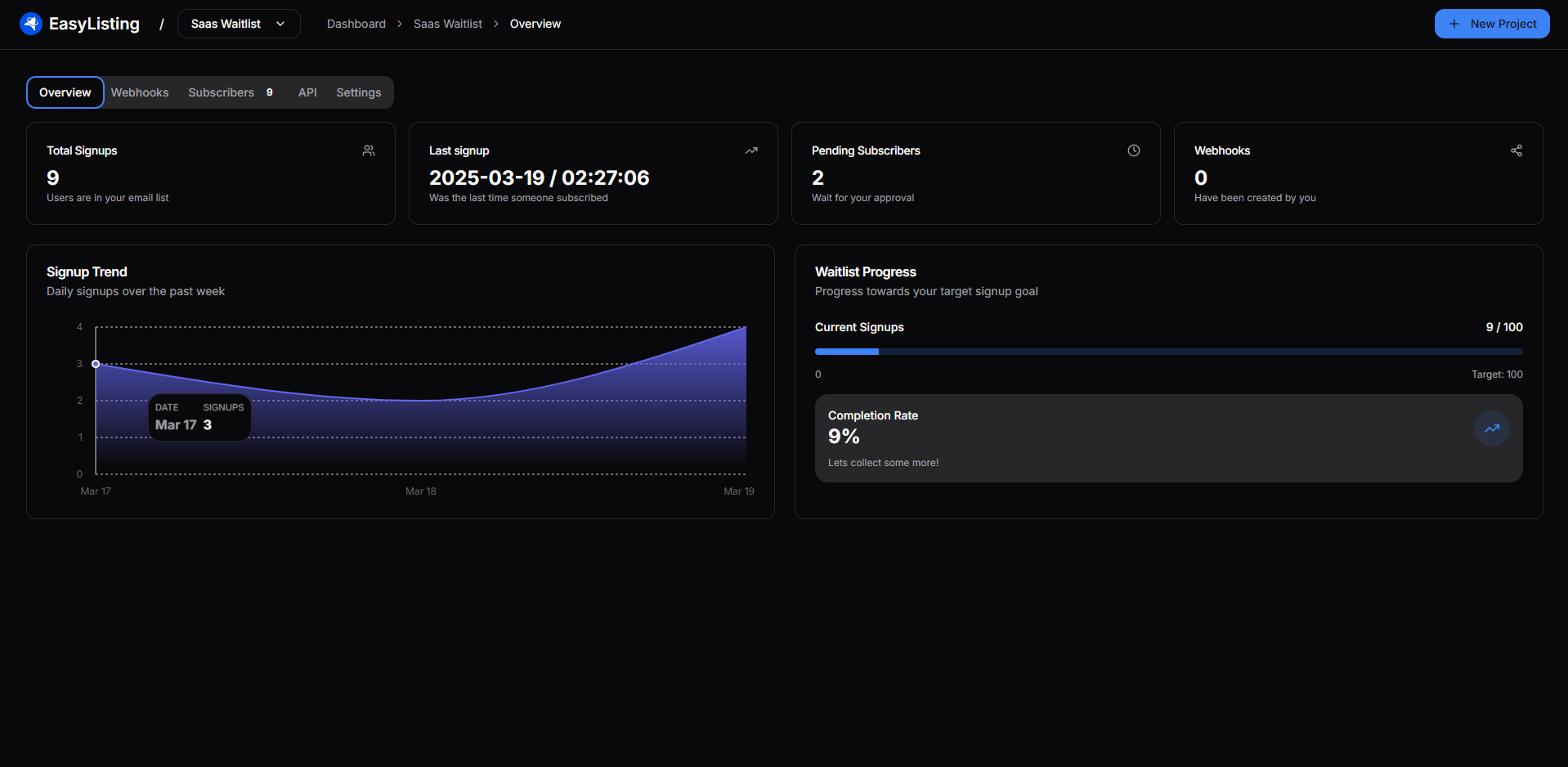Click 'Lets collect some more!' text
The width and height of the screenshot is (1568, 767).
tap(884, 463)
